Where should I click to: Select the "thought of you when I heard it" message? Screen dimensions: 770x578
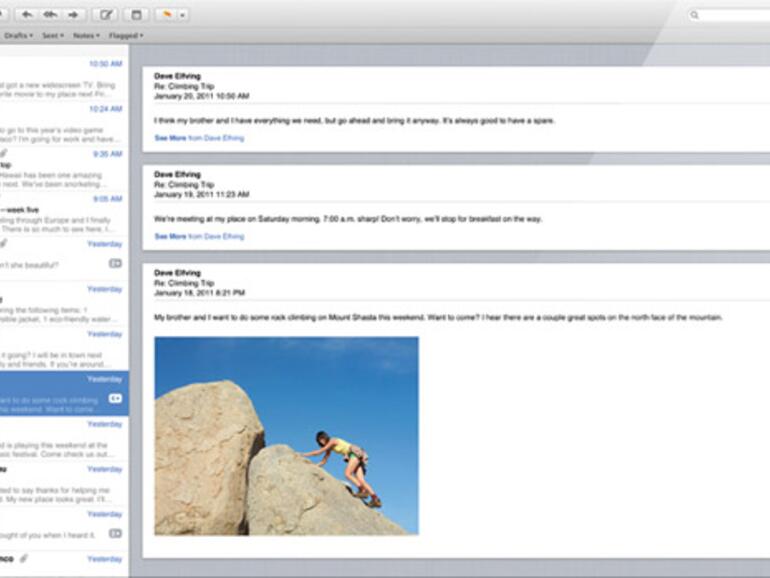point(64,529)
